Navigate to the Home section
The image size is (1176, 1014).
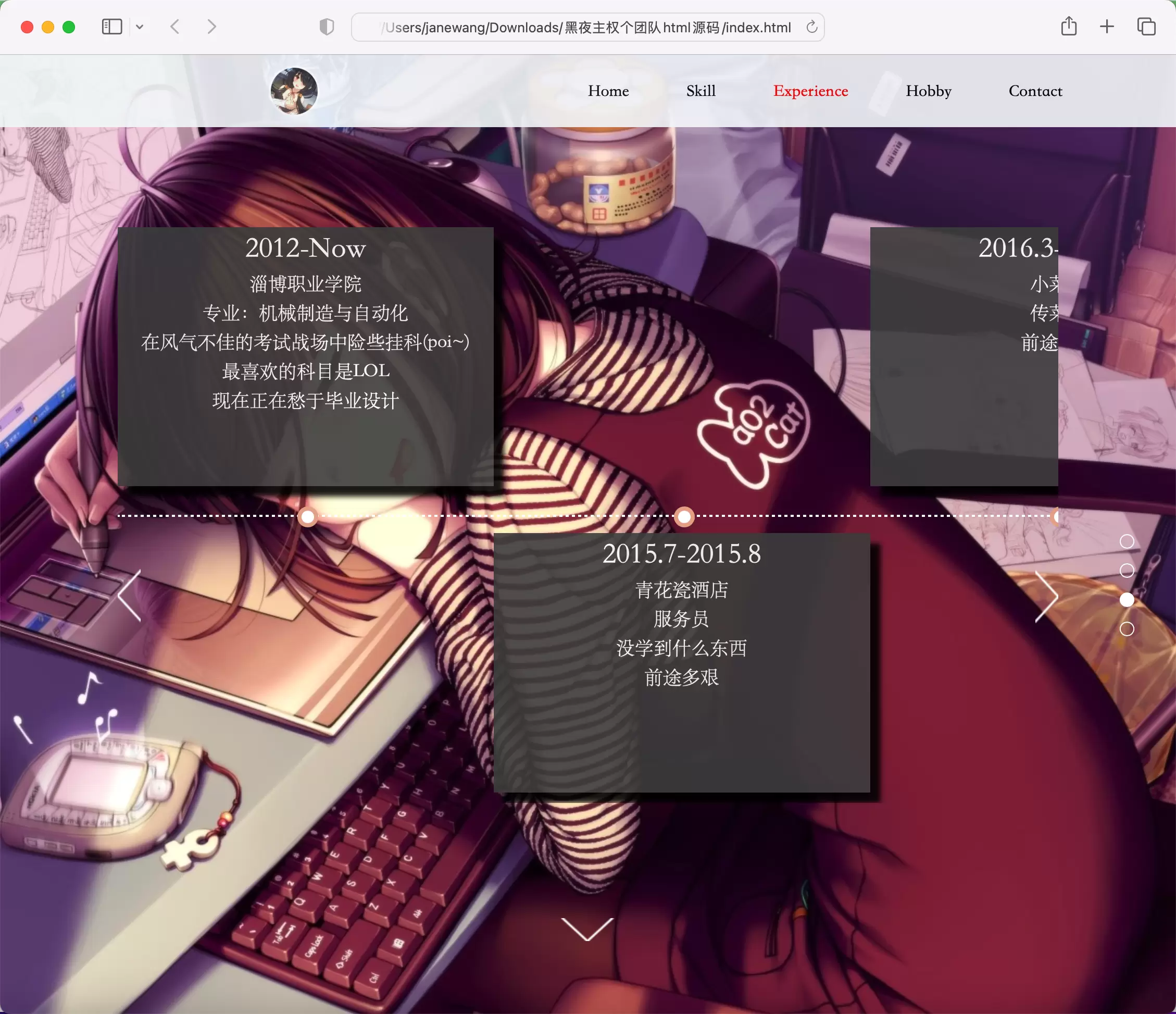[x=608, y=90]
